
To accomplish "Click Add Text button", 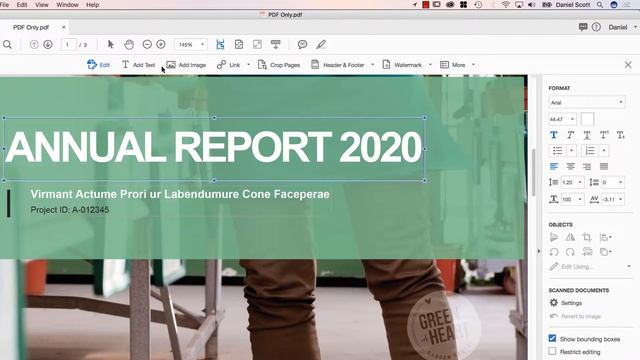I will (x=138, y=65).
